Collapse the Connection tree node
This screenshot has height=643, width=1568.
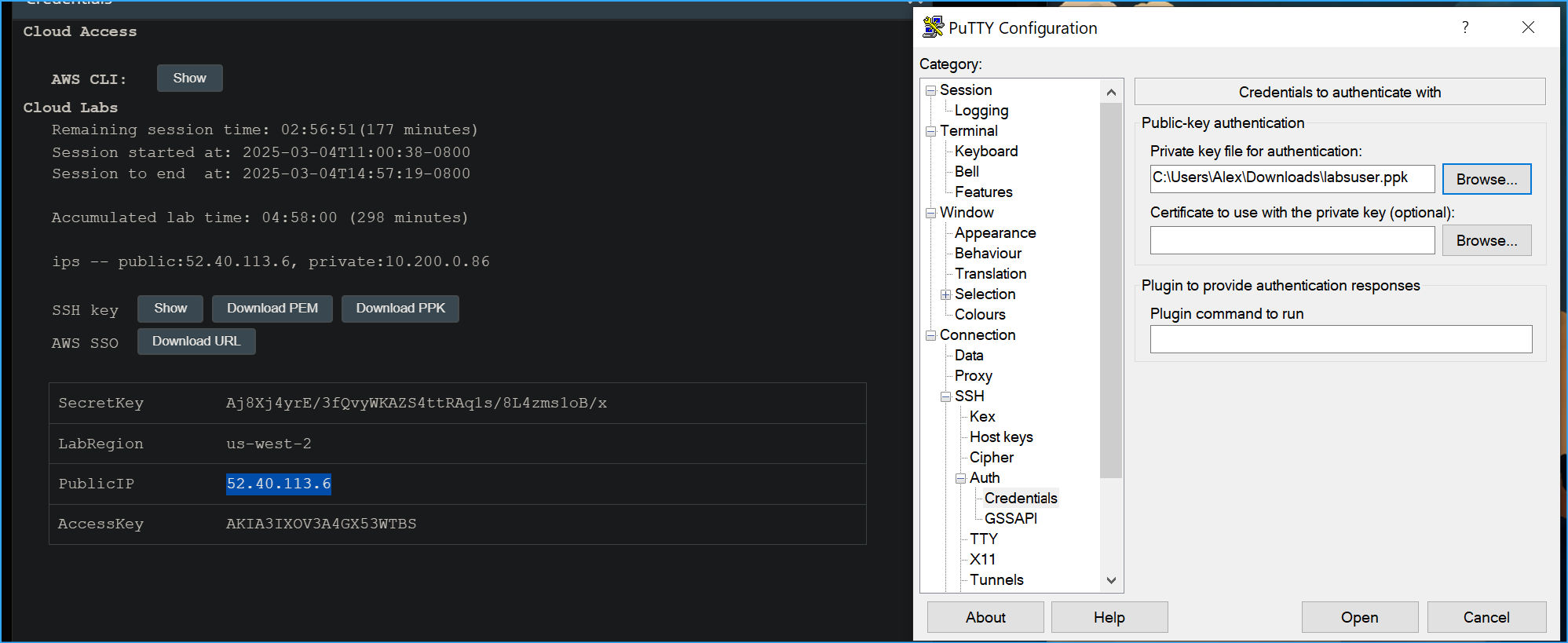pyautogui.click(x=931, y=335)
